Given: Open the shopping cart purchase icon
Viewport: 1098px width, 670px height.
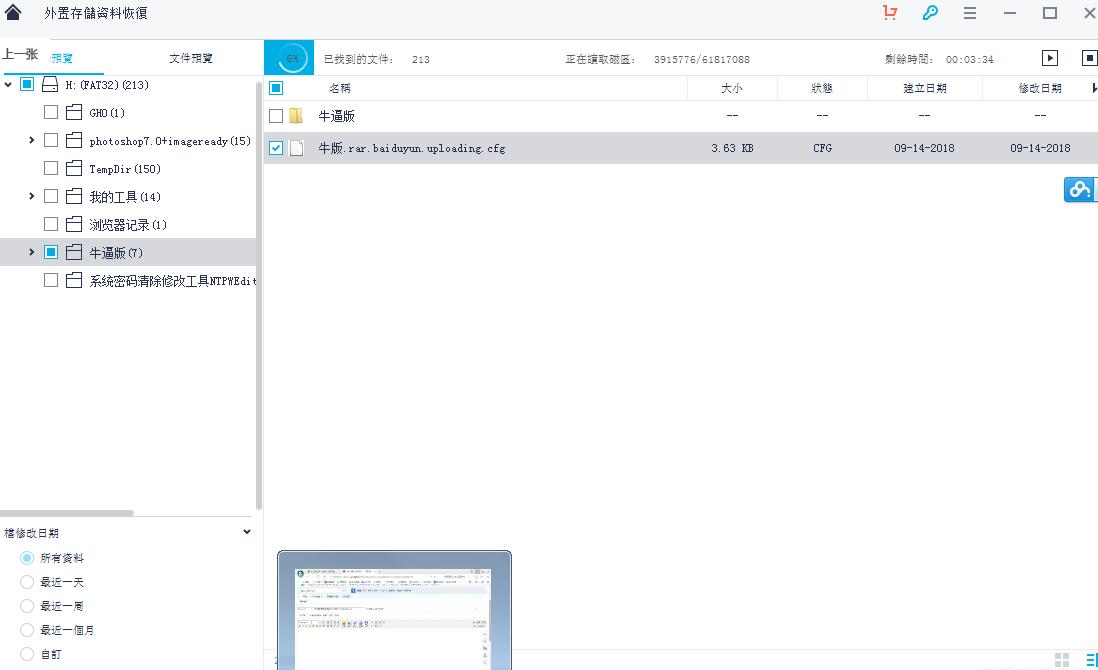Looking at the screenshot, I should 890,13.
